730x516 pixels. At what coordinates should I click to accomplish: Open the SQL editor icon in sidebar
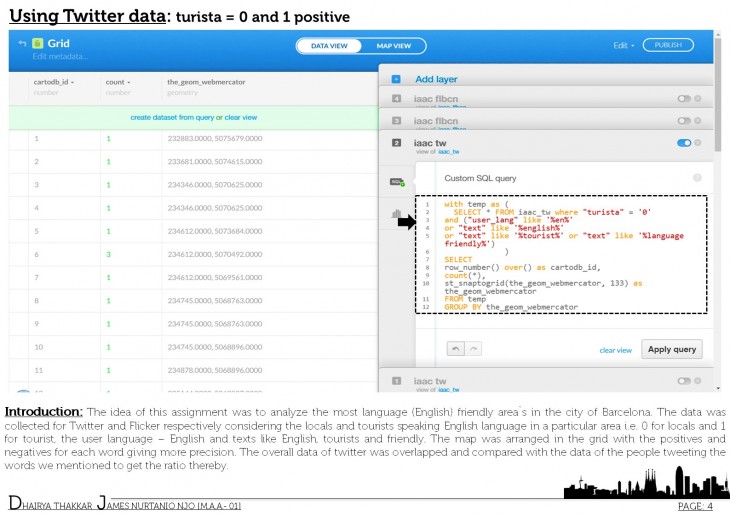[x=396, y=182]
